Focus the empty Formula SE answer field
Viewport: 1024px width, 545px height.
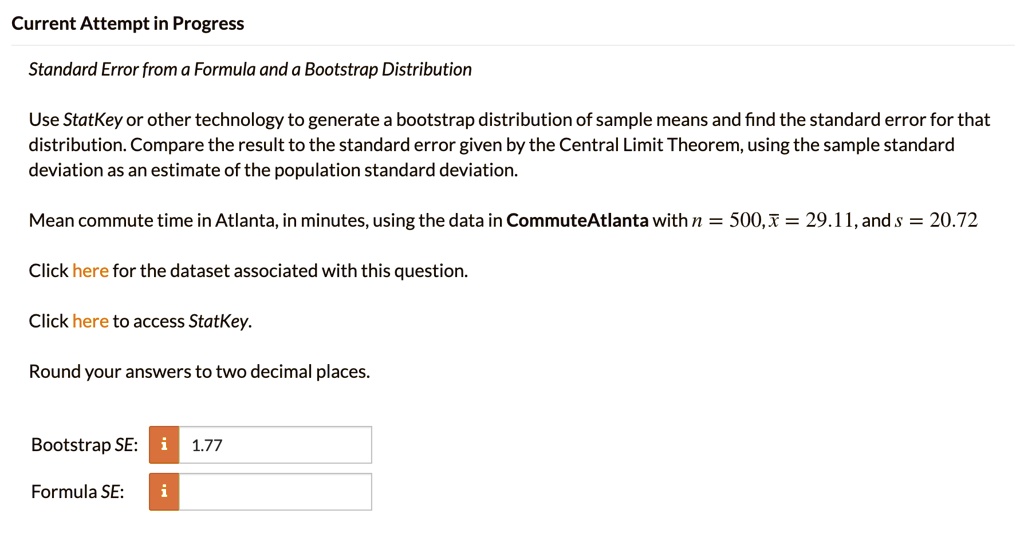(x=275, y=492)
